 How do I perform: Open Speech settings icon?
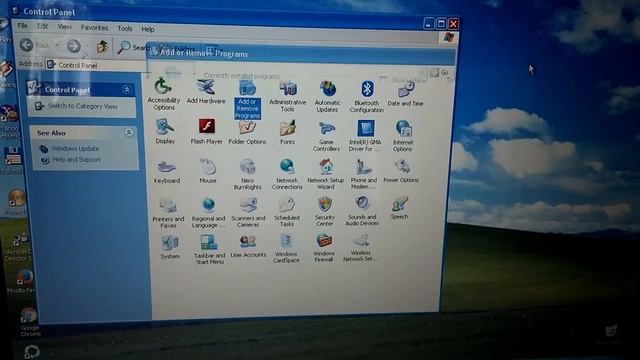coord(399,208)
